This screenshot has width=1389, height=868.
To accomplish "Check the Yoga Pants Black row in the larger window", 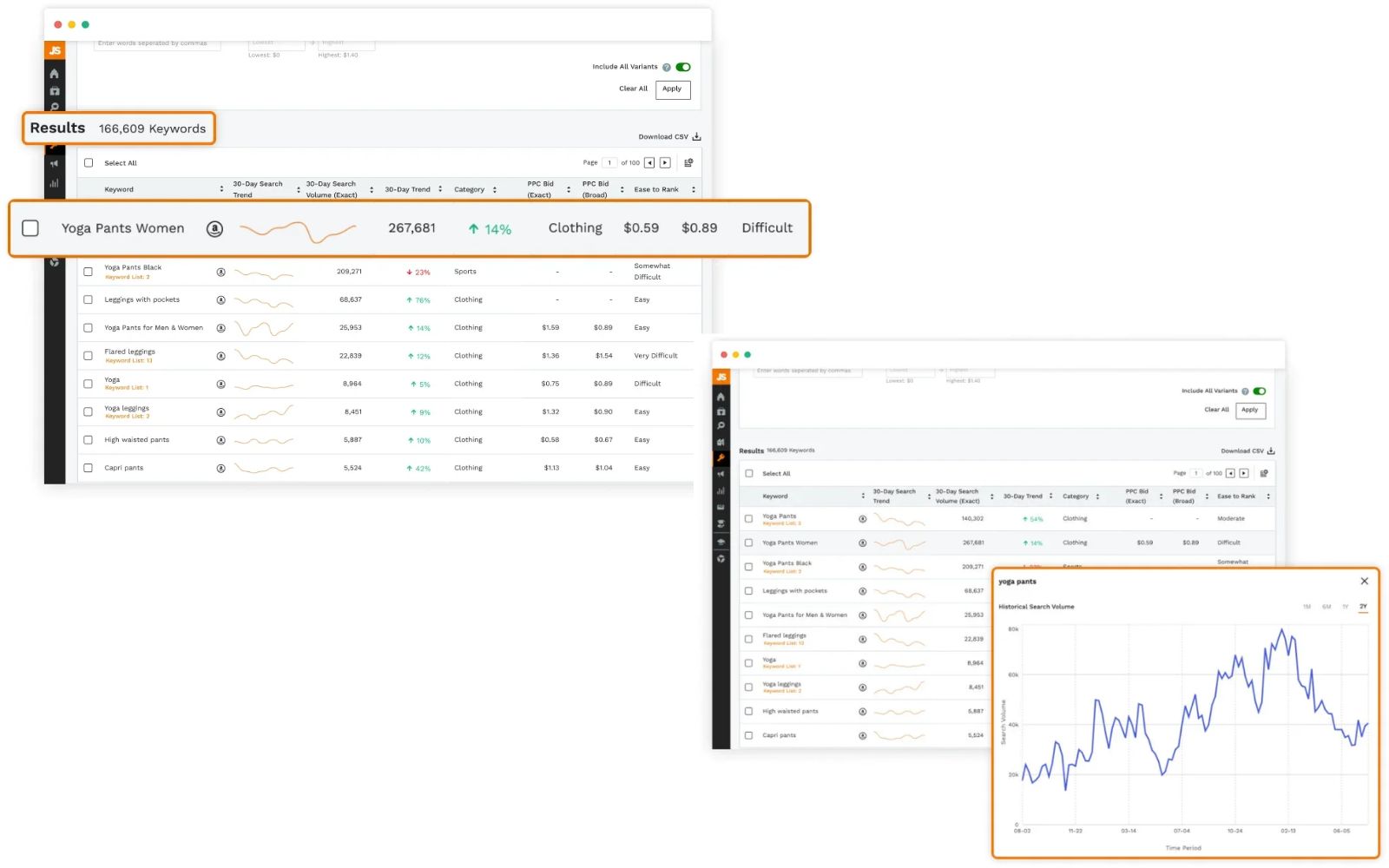I will 88,272.
